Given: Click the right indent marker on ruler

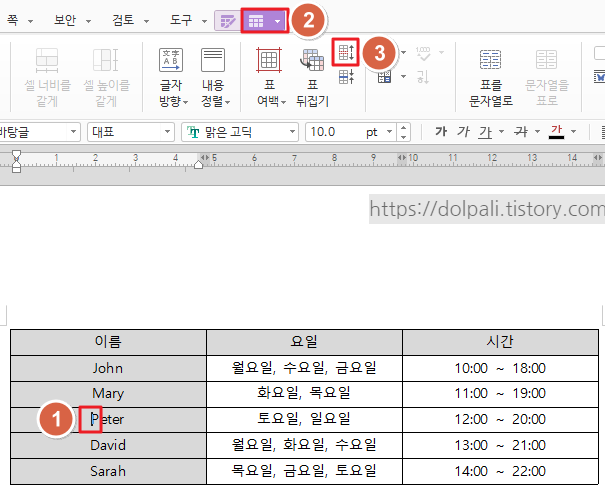Looking at the screenshot, I should tap(198, 165).
